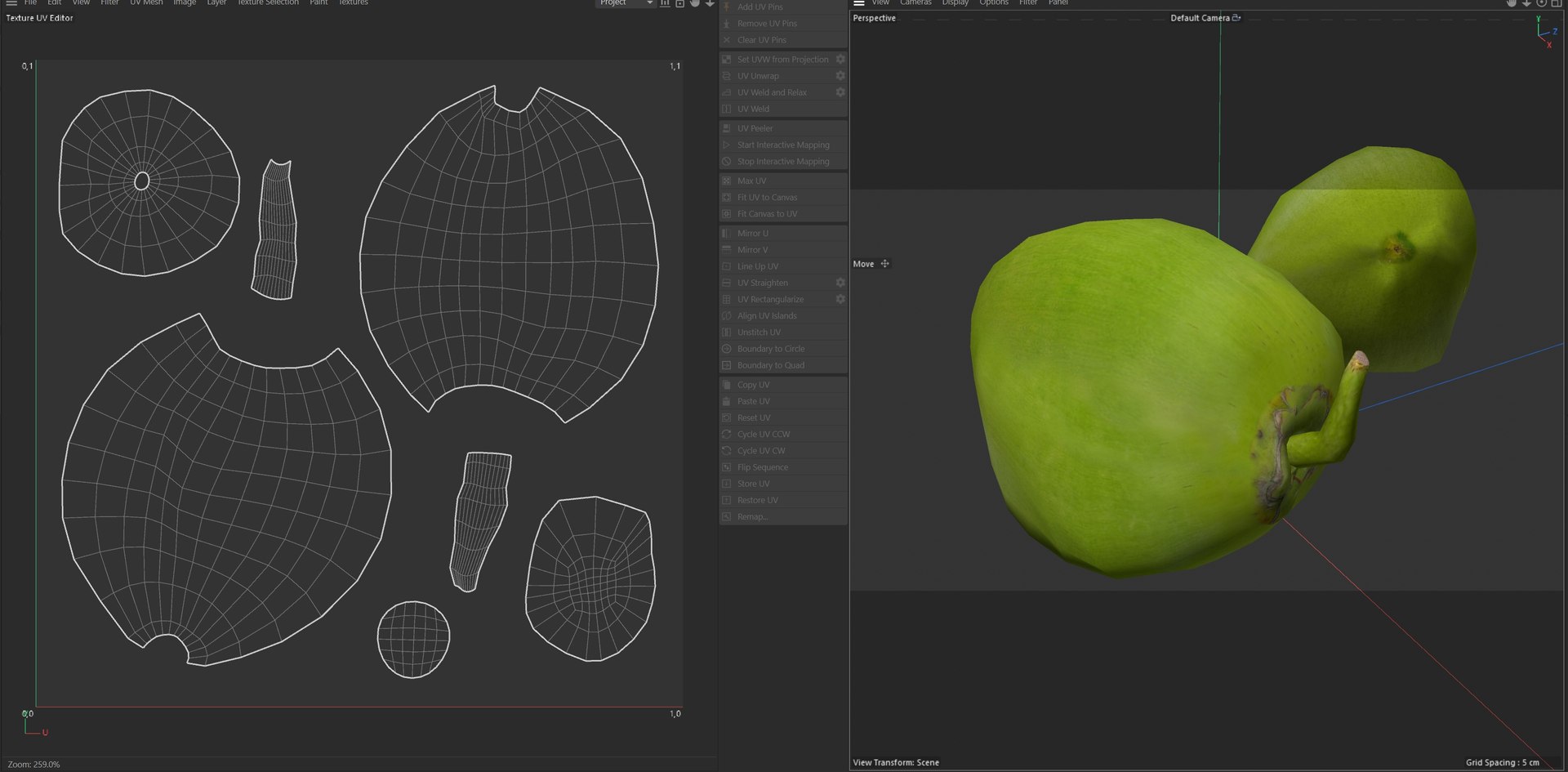Open the UV Mesh menu
1568x772 pixels.
[x=146, y=3]
